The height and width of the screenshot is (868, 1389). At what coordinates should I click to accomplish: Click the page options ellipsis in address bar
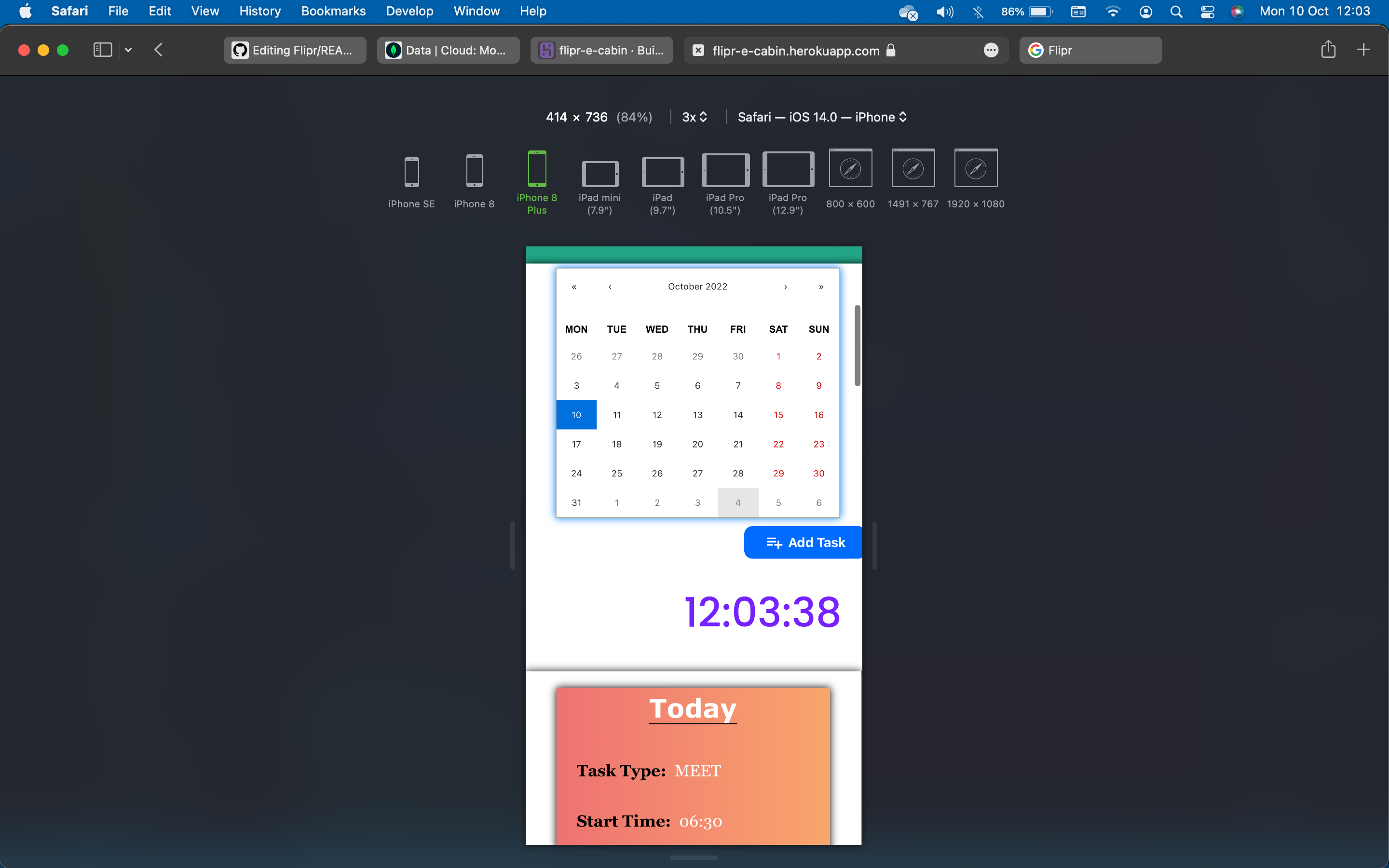[991, 51]
